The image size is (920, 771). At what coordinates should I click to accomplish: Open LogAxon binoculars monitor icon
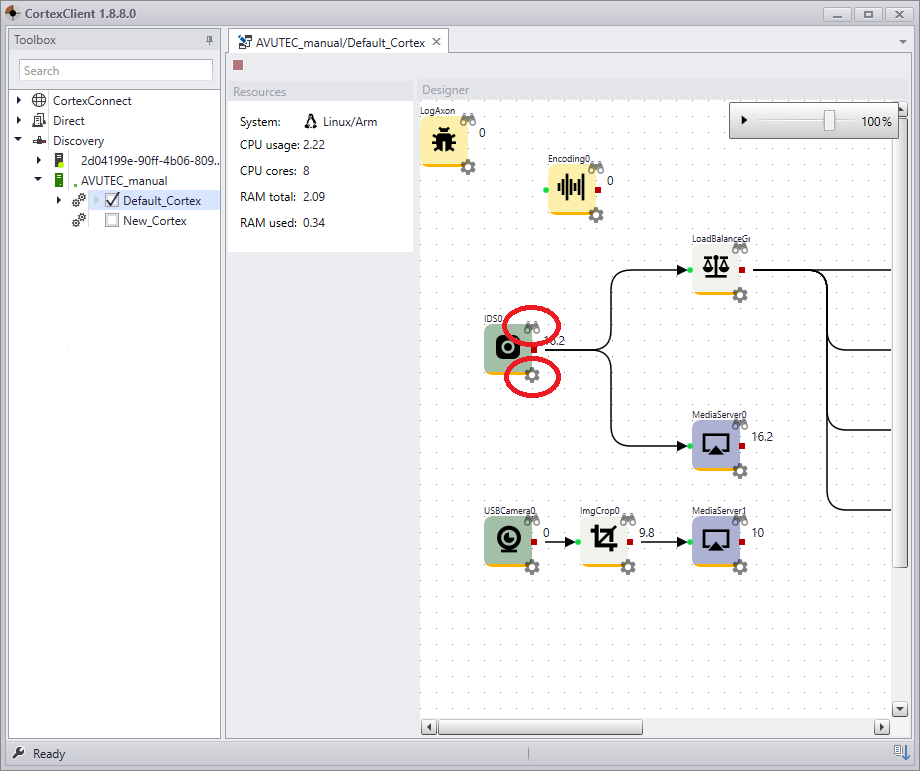[x=468, y=120]
